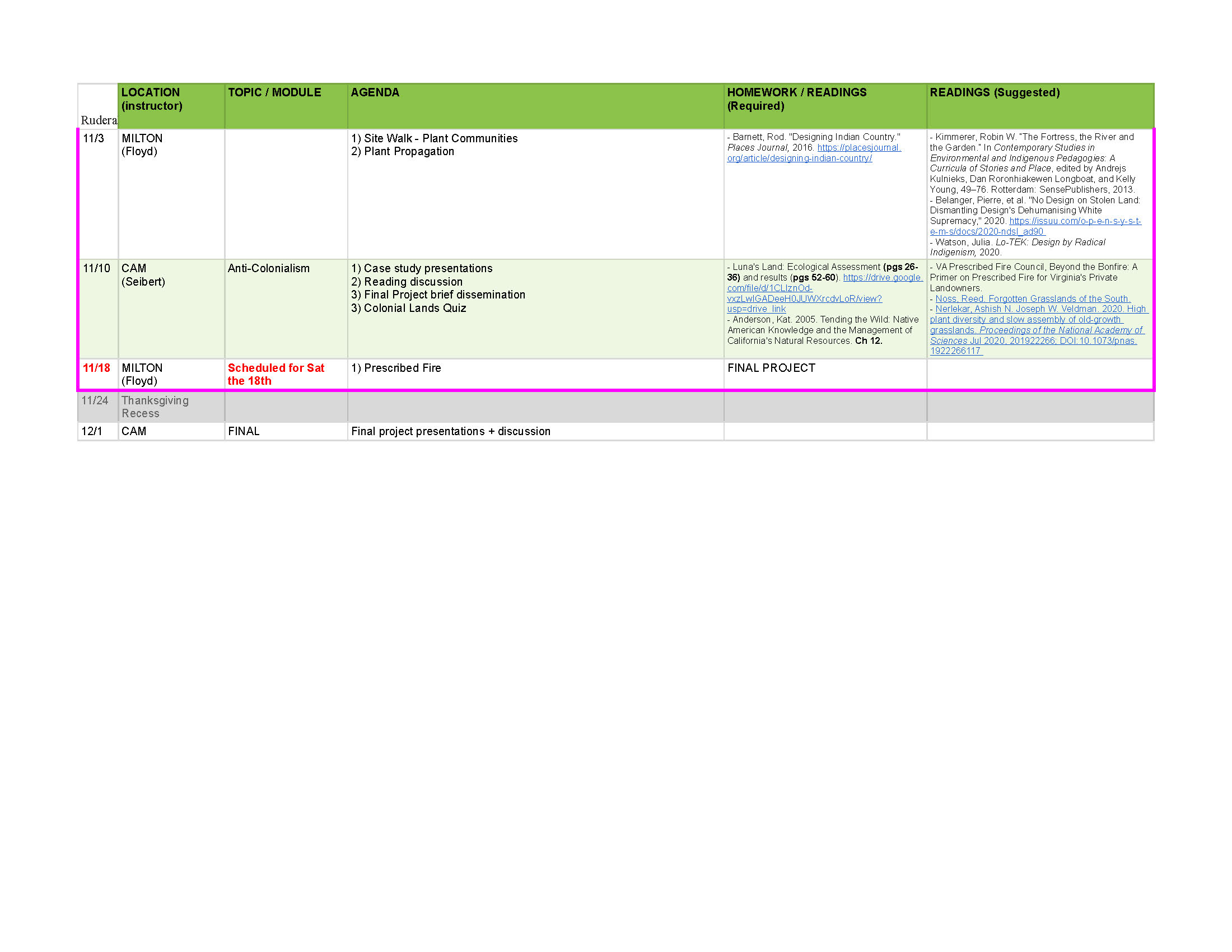1232x952 pixels.
Task: Click the HOMEWORK / READINGS (Required) header
Action: coord(796,99)
